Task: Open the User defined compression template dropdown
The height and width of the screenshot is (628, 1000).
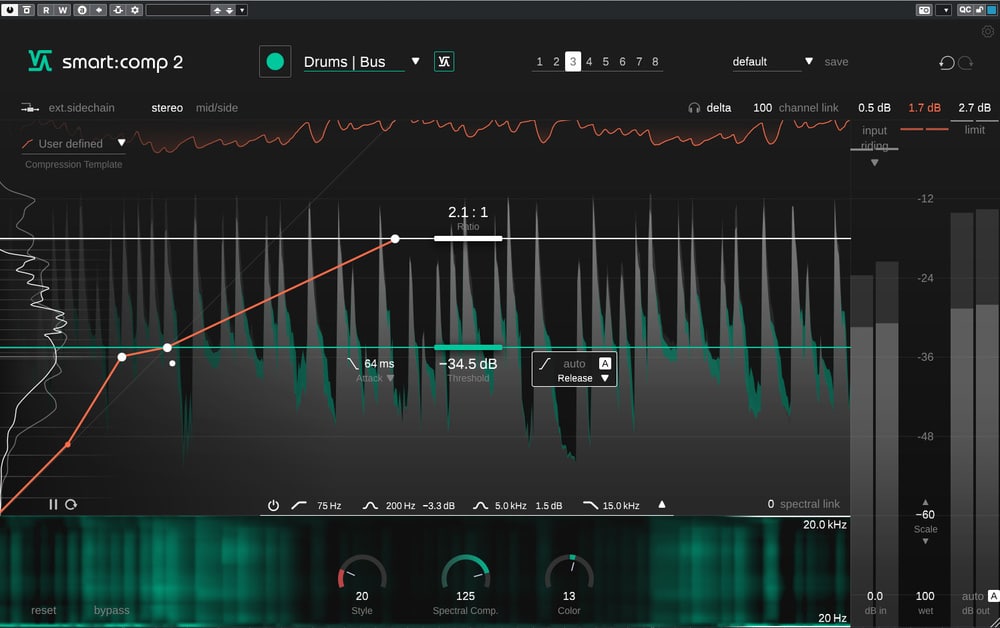Action: [121, 143]
